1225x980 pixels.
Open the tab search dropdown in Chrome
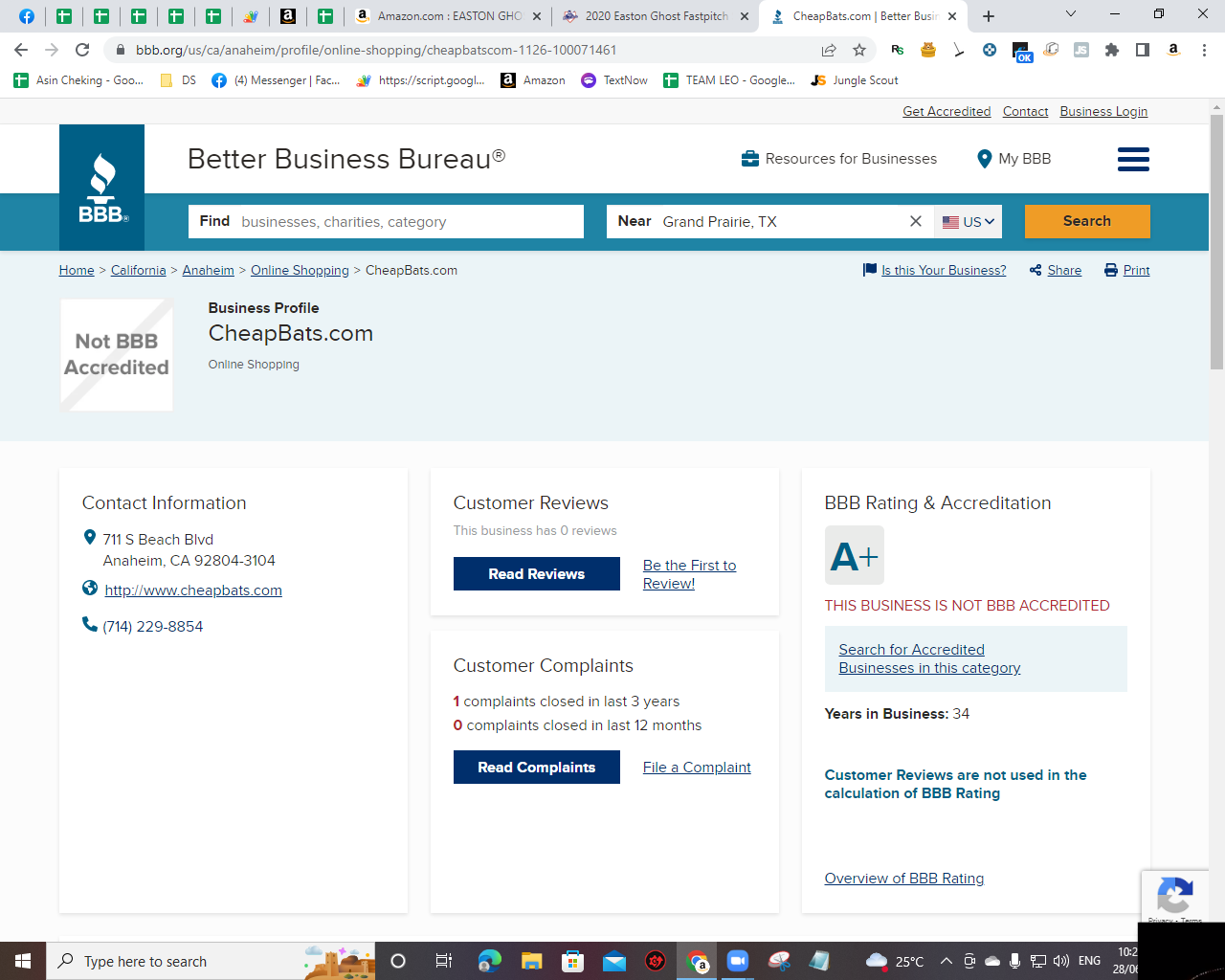1071,14
